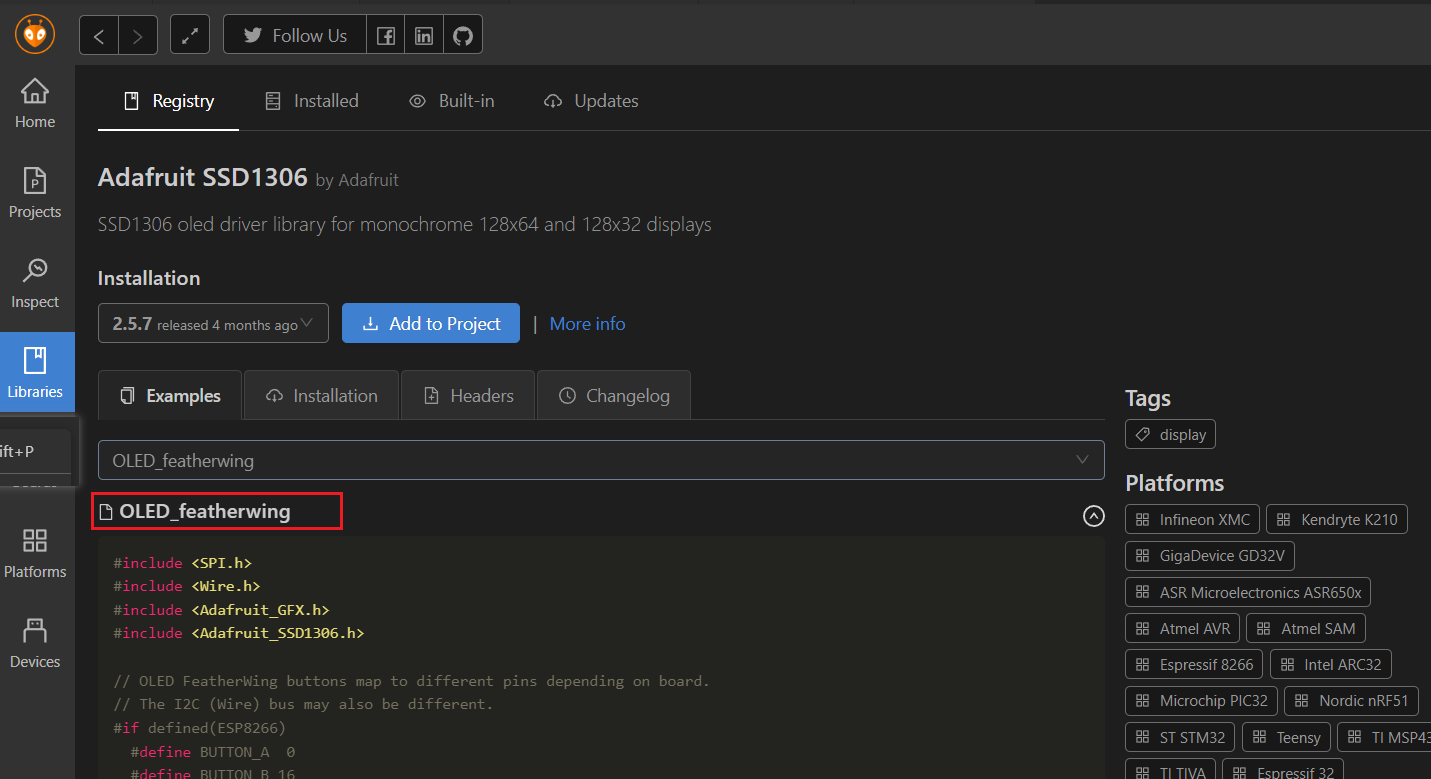Select the Headers tab
The height and width of the screenshot is (779, 1431).
(x=468, y=396)
